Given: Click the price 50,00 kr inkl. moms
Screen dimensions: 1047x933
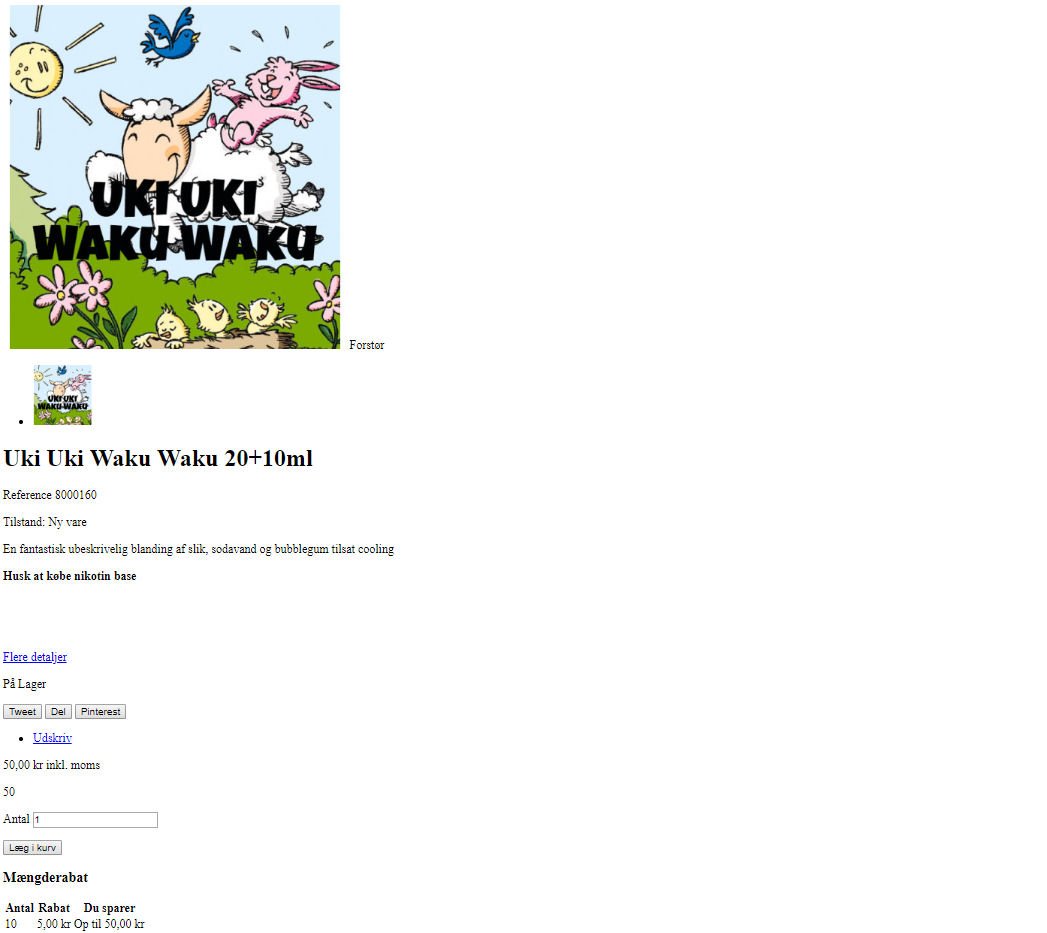Looking at the screenshot, I should coord(51,765).
